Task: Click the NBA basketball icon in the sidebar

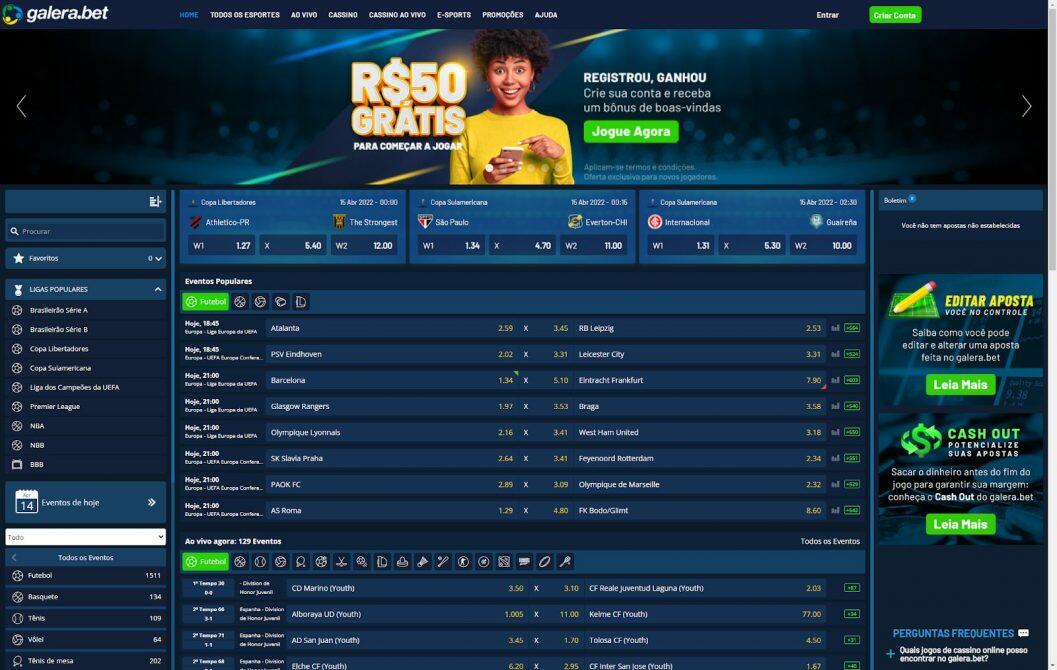Action: 18,426
